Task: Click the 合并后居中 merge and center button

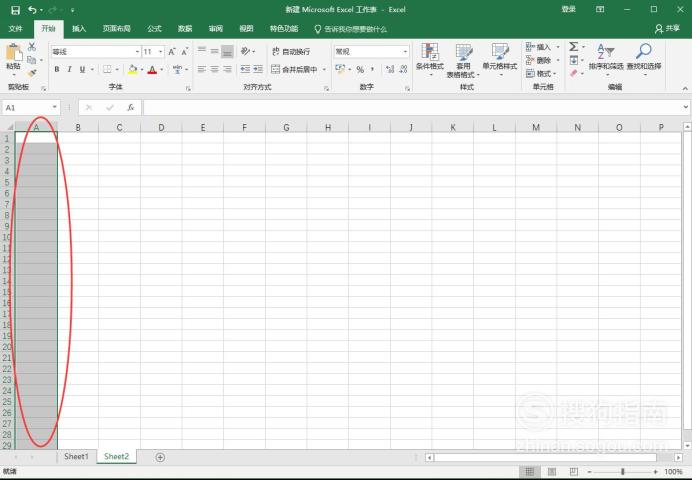Action: (x=294, y=69)
